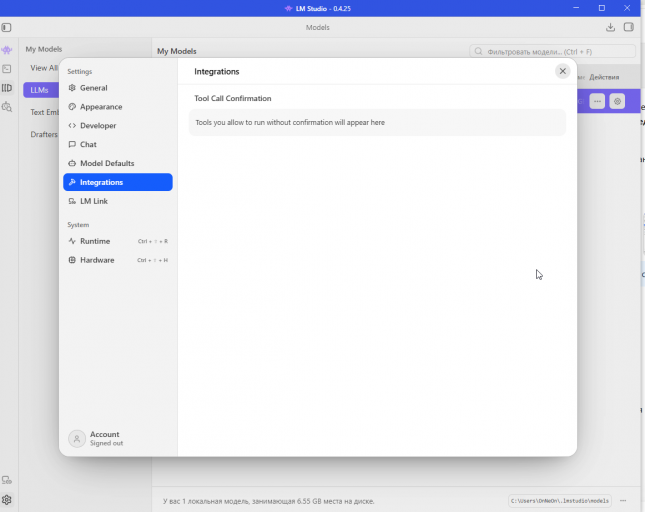Click the Developer code brackets icon
This screenshot has height=512, width=645.
tap(72, 125)
